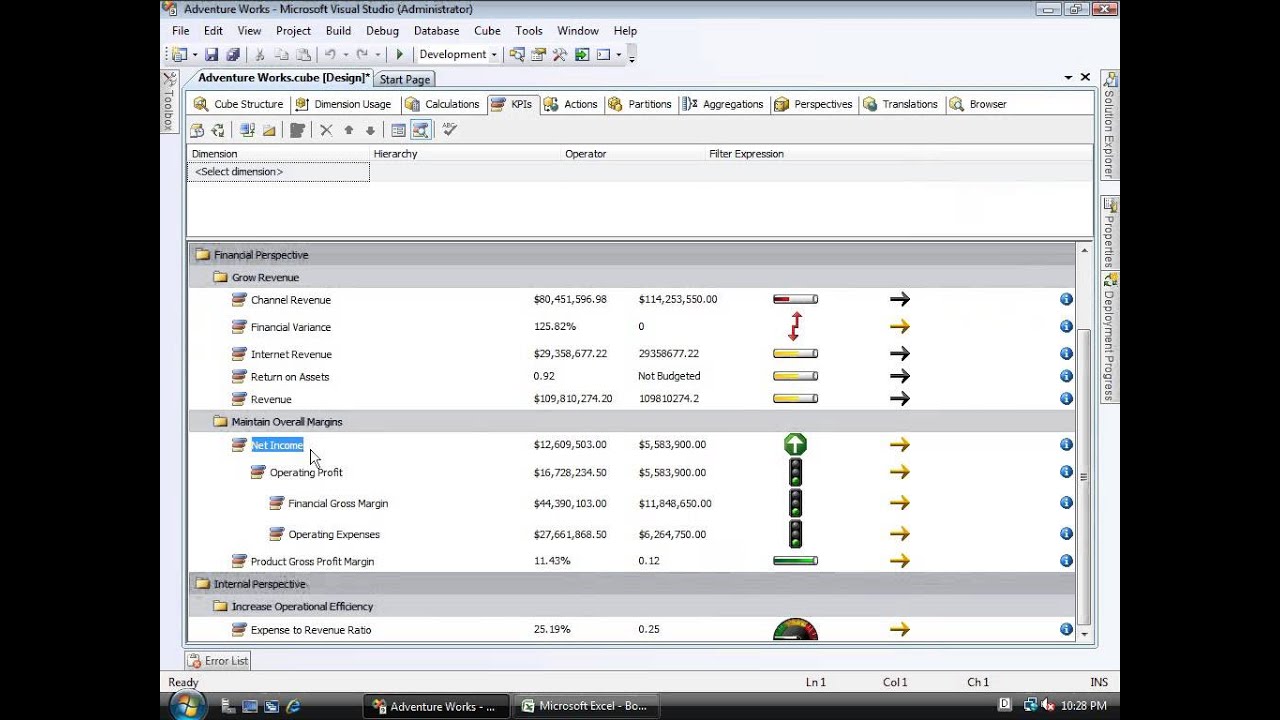
Task: Click the Delete X icon in KPI toolbar
Action: 326,130
